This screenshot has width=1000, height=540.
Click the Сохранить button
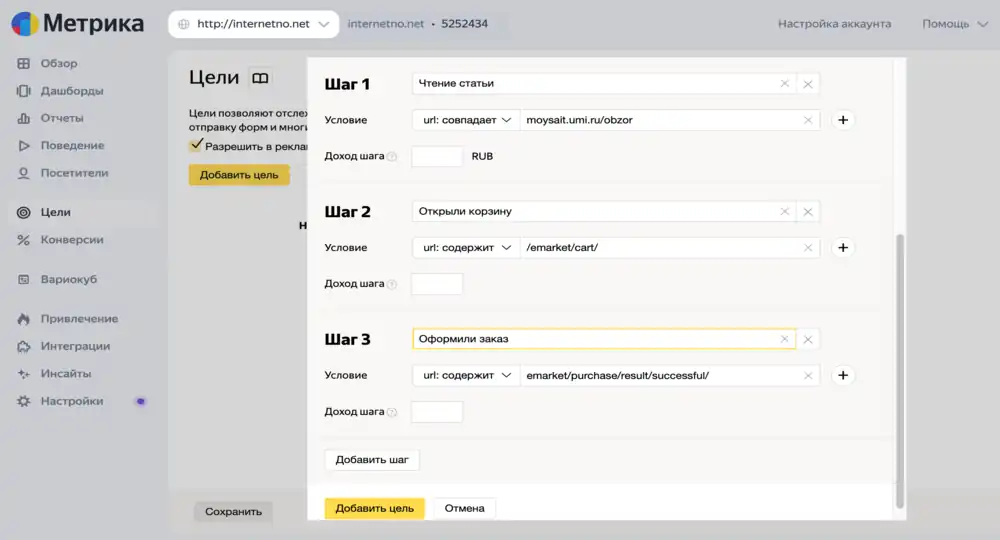click(x=233, y=511)
